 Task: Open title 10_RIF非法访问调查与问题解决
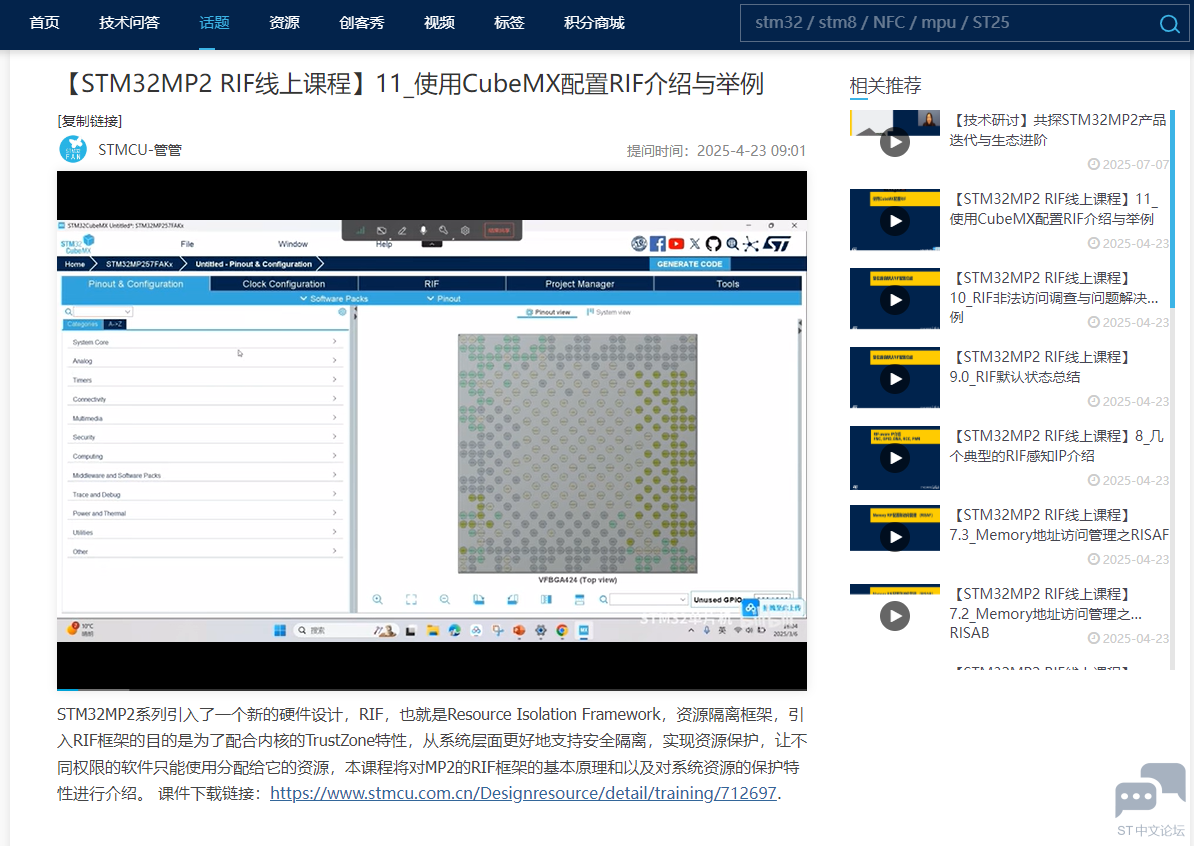click(1054, 297)
